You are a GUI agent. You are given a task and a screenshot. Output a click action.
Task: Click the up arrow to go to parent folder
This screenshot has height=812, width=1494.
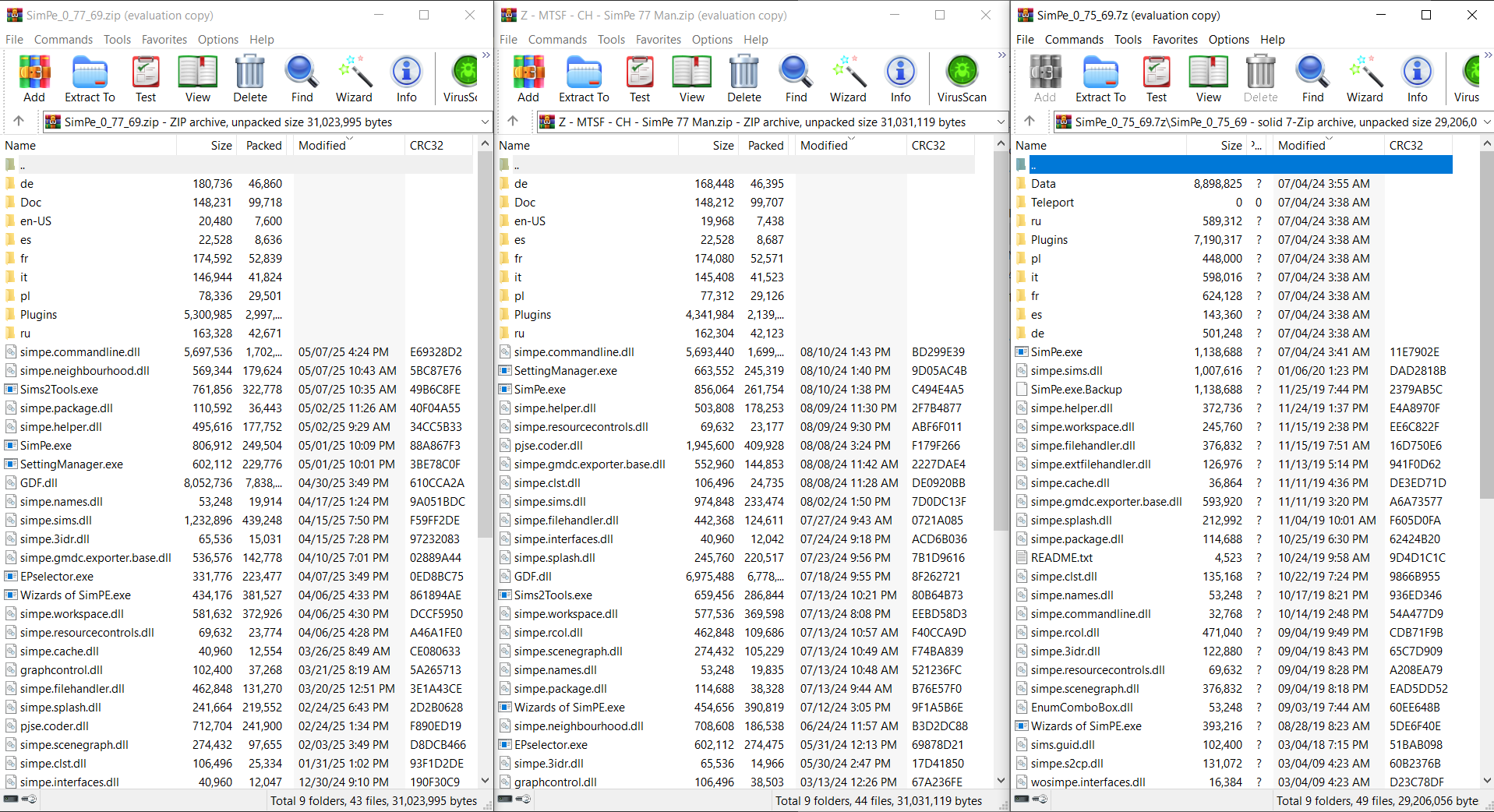(19, 122)
